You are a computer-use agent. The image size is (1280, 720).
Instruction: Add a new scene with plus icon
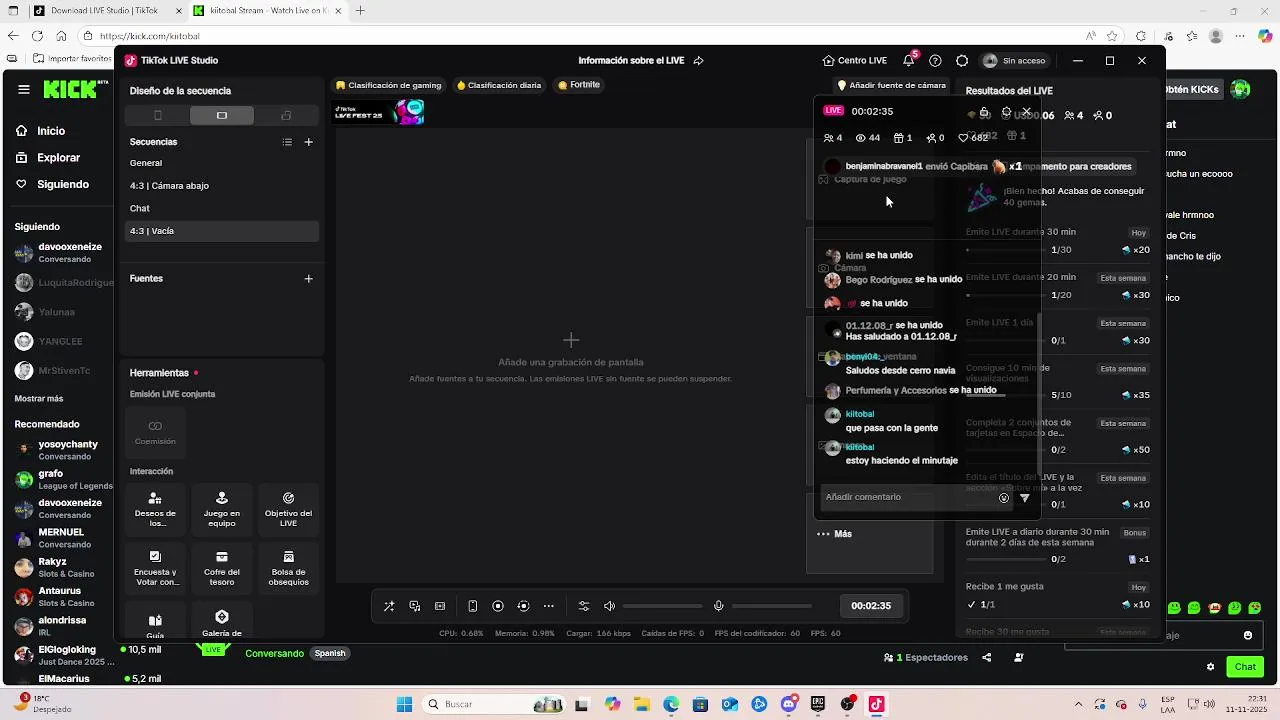(308, 142)
